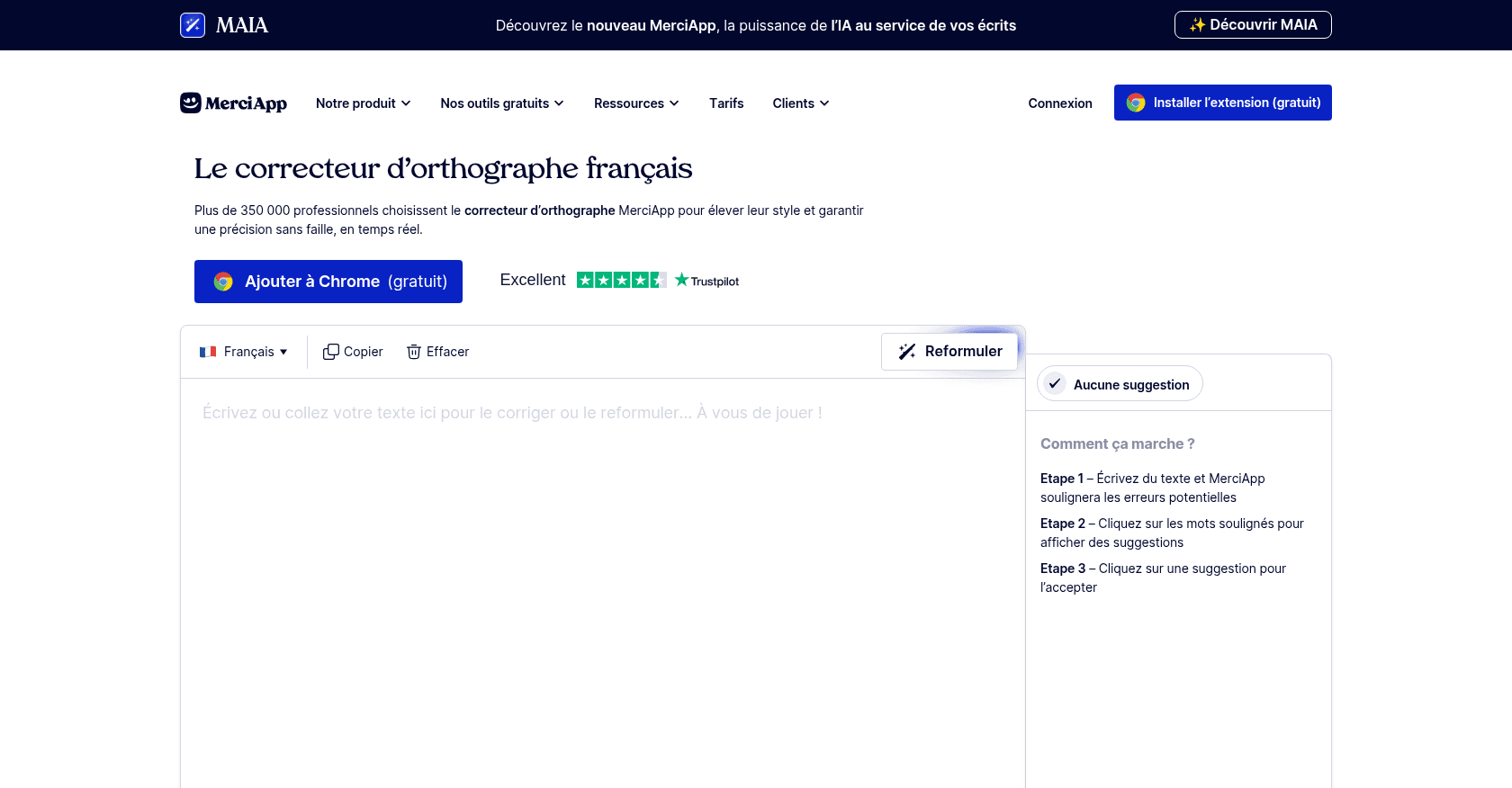Click Chrome icon in Installer l'extension button

(1136, 103)
